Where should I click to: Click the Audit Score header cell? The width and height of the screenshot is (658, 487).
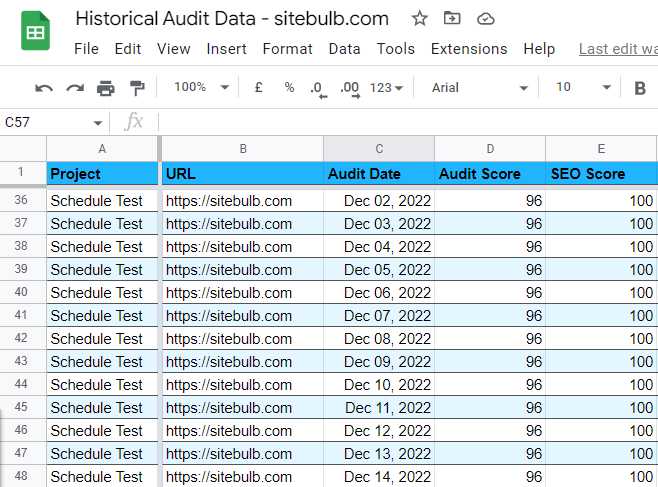tap(490, 174)
